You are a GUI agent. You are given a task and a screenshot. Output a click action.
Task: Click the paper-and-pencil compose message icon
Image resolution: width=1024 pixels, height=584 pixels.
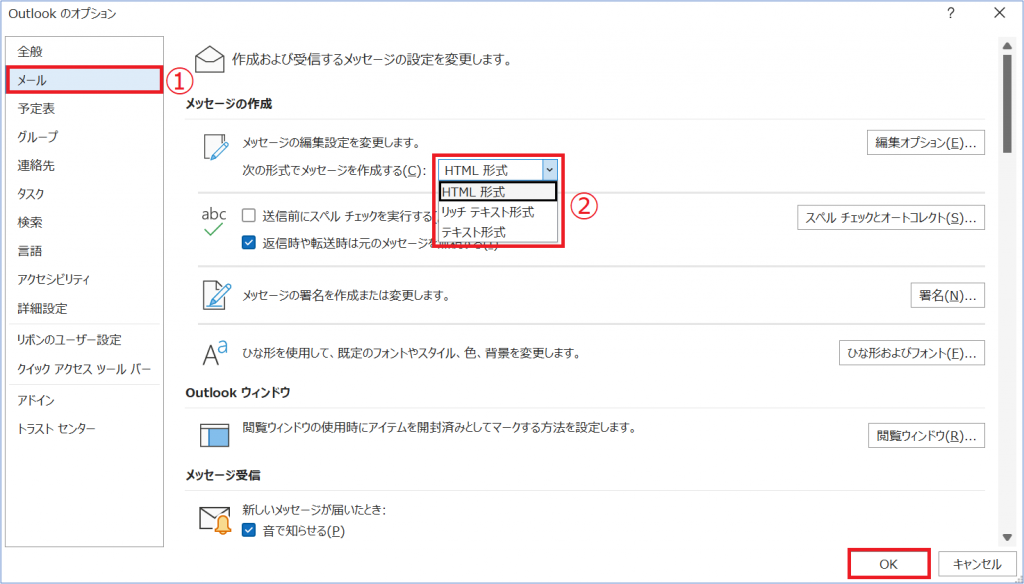tap(216, 146)
